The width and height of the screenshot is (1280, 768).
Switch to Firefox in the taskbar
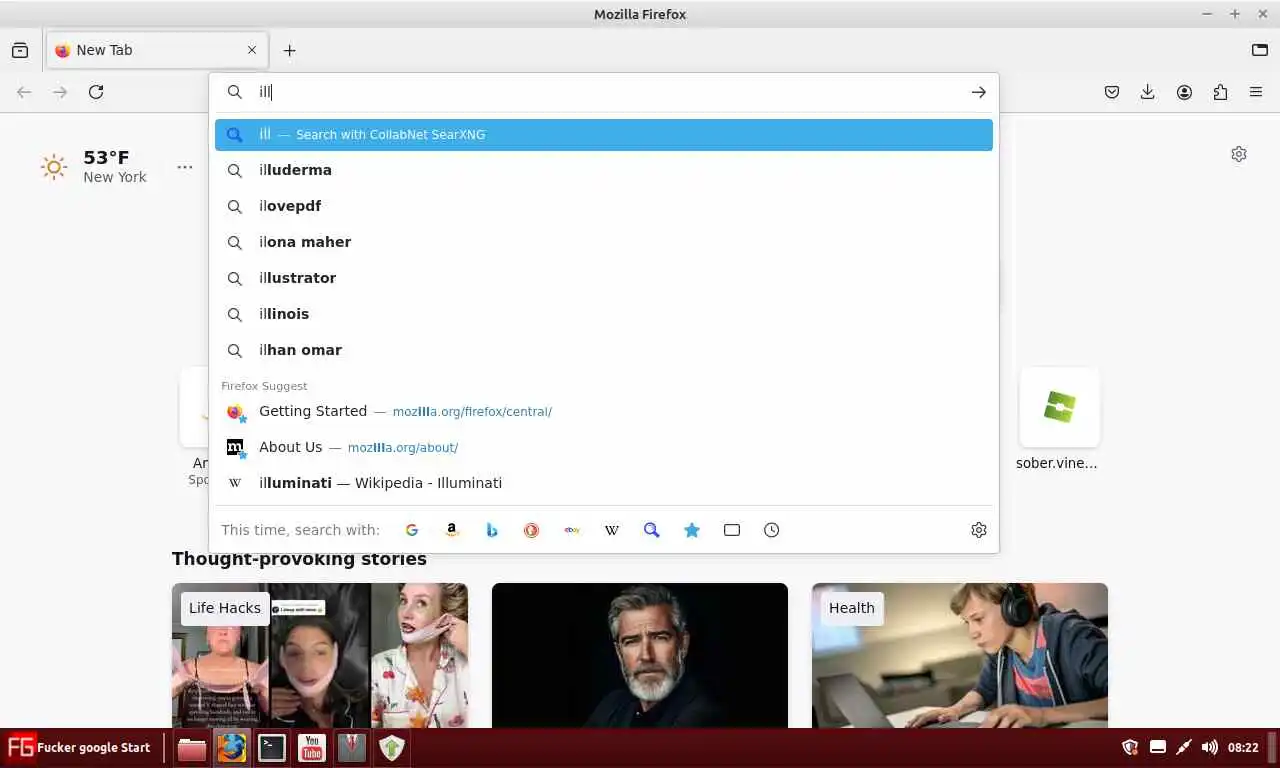[x=232, y=748]
